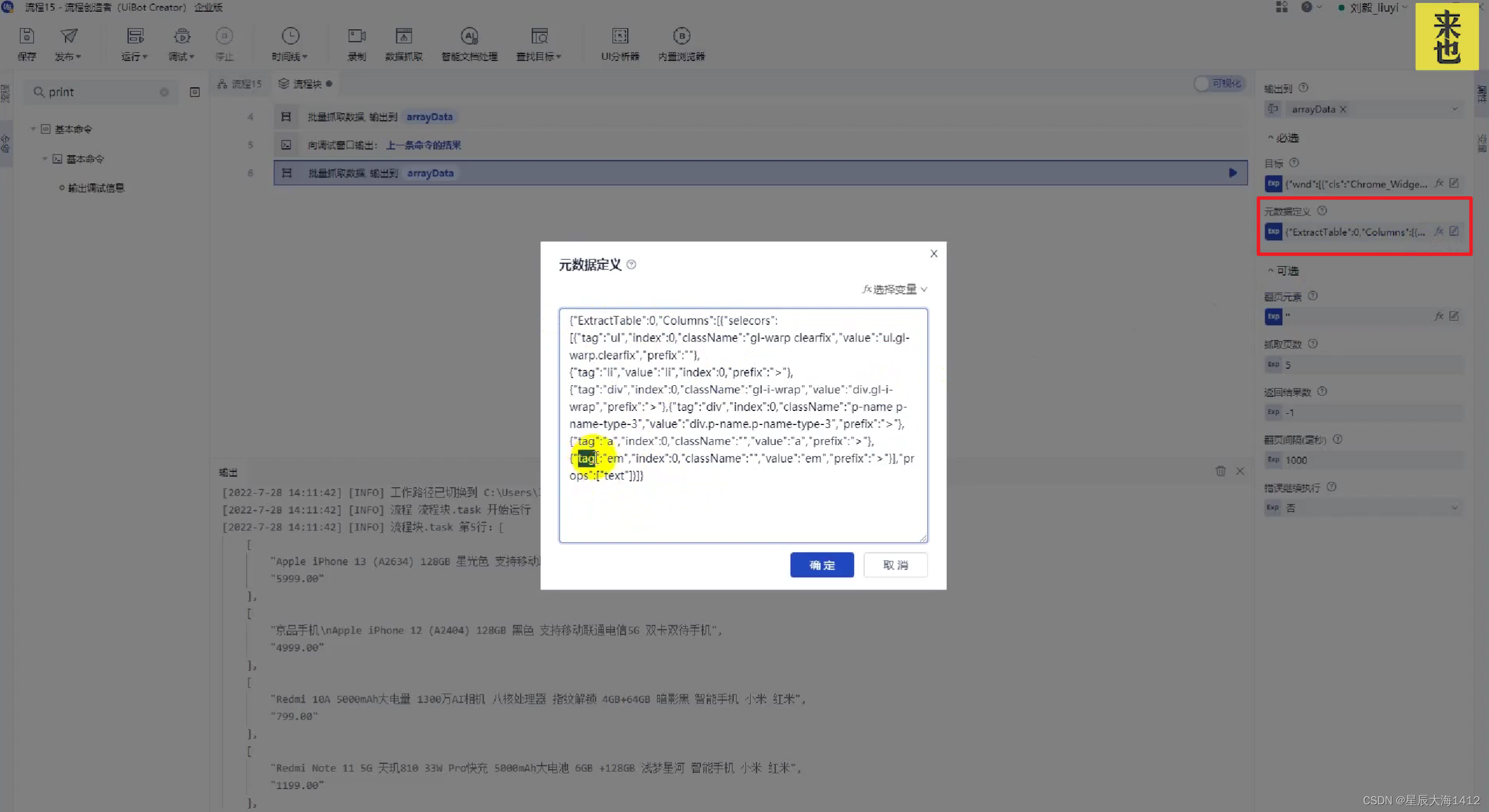This screenshot has width=1489, height=812.
Task: Click the 取消 cancel button
Action: tap(895, 565)
